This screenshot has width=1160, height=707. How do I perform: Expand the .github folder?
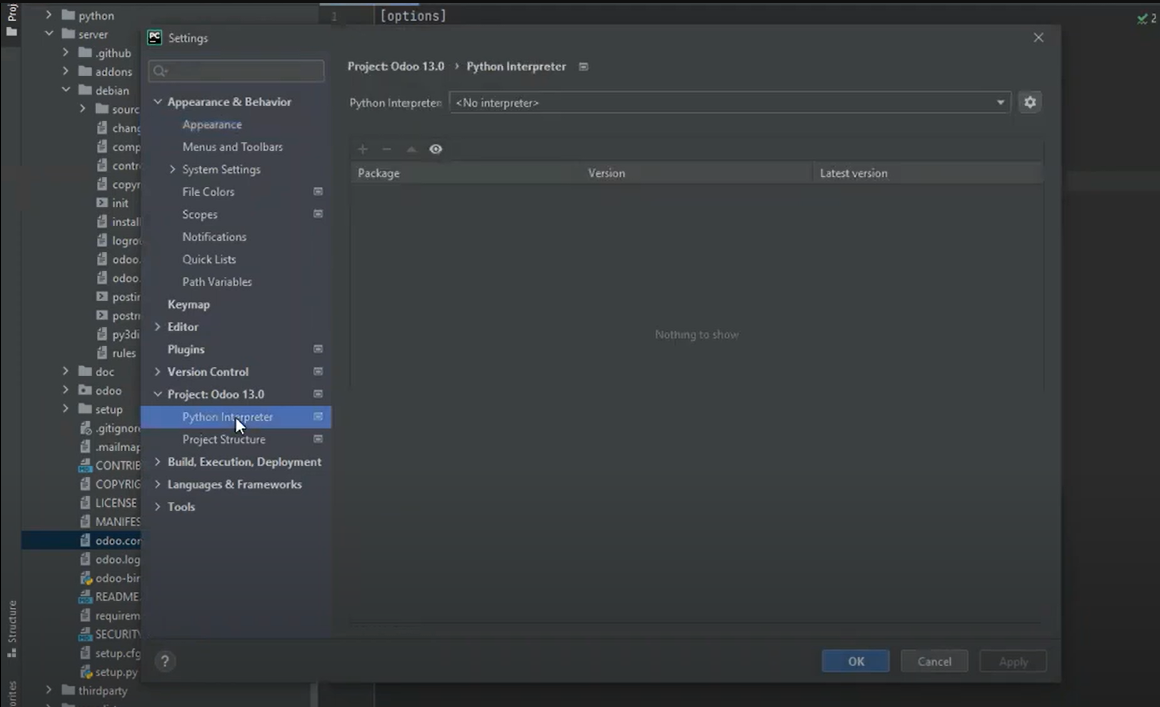tap(66, 53)
